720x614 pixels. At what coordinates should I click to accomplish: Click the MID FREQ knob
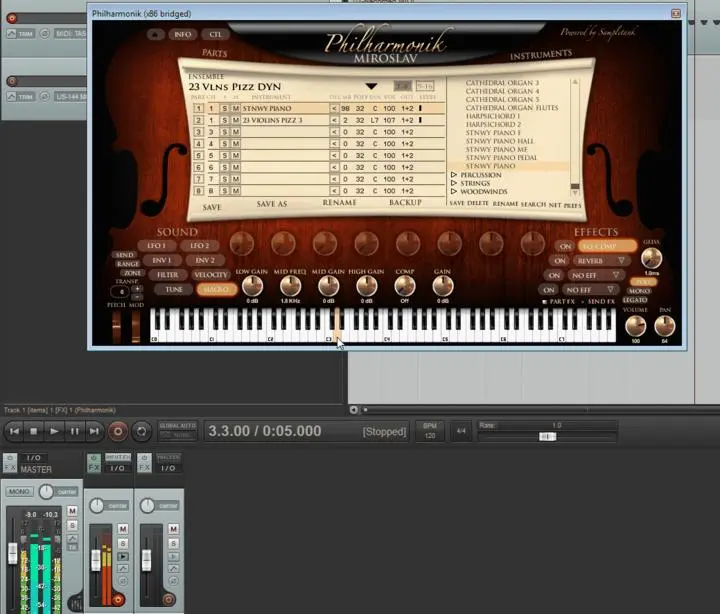click(x=290, y=286)
